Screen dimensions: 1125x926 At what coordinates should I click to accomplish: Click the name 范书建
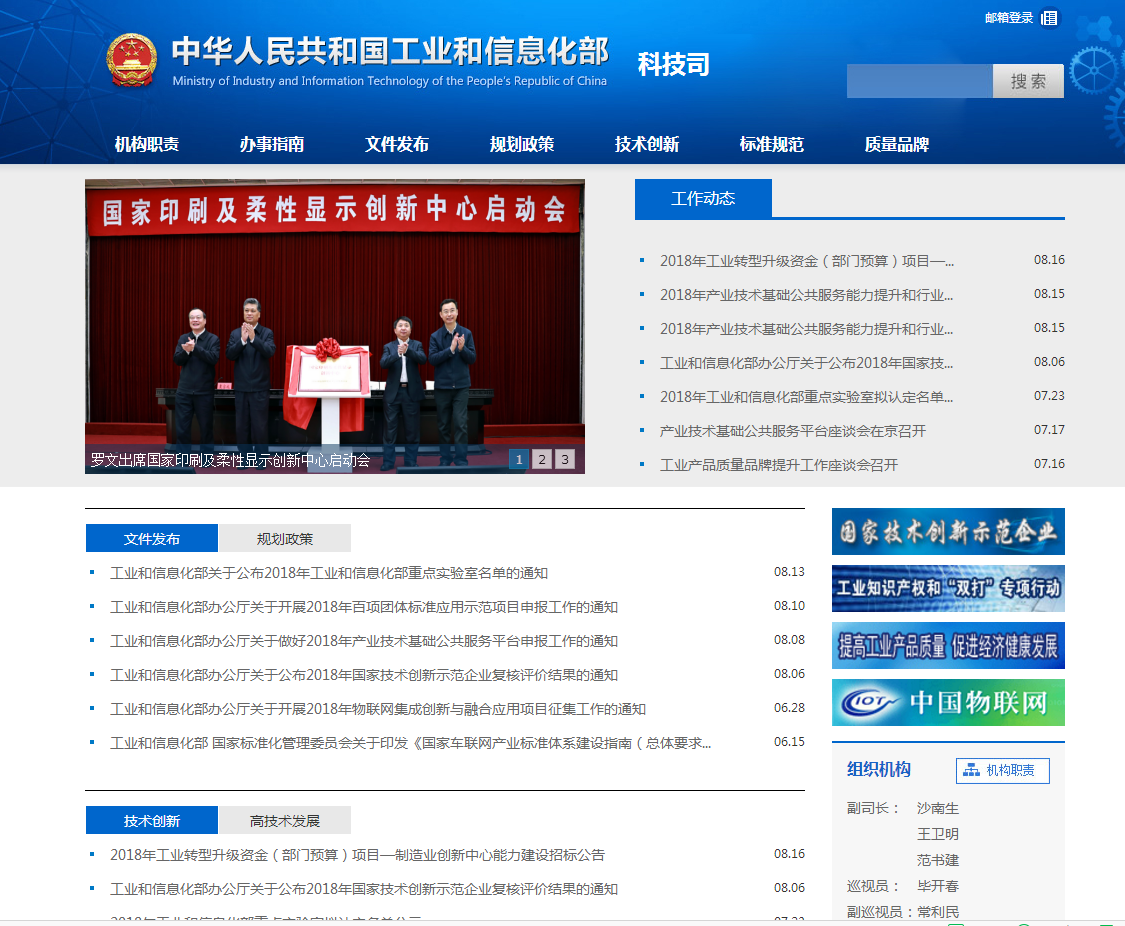(x=938, y=860)
